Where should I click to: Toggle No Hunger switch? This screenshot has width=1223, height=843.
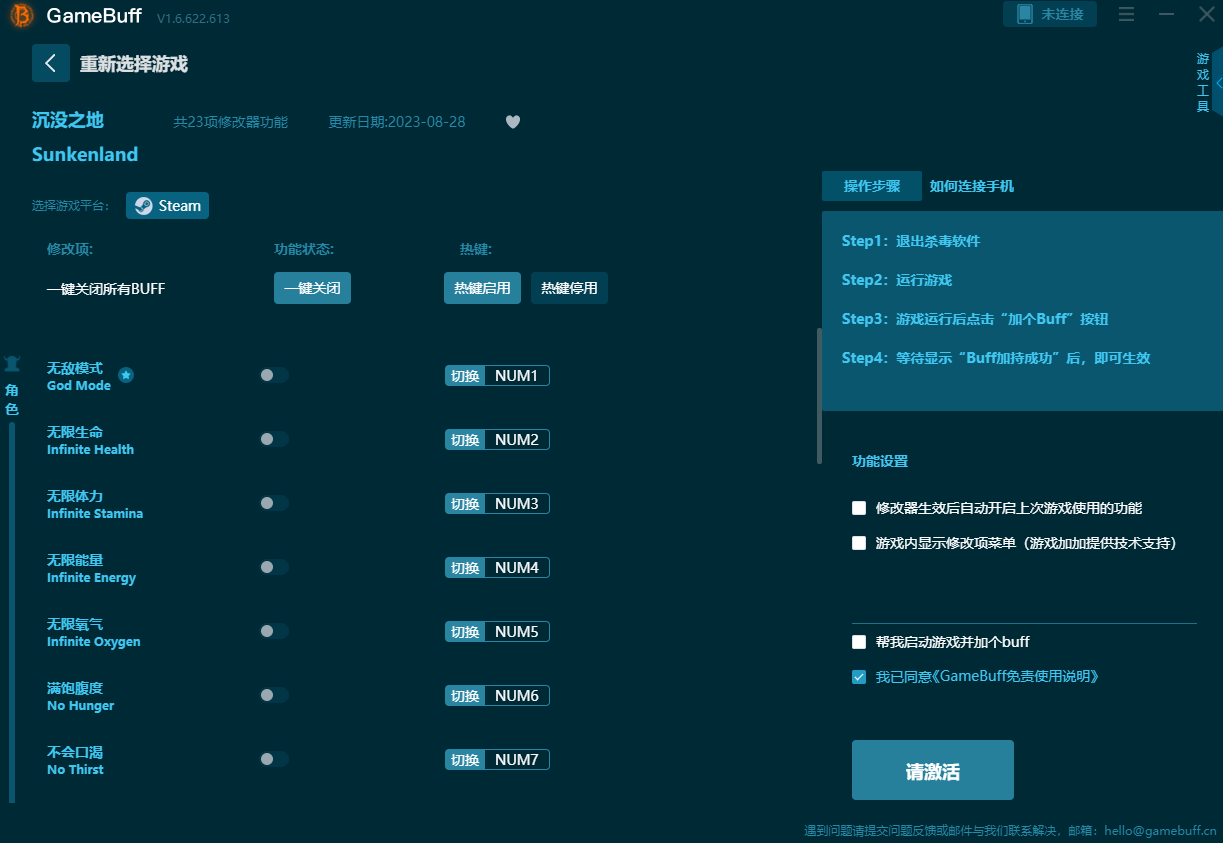tap(274, 695)
